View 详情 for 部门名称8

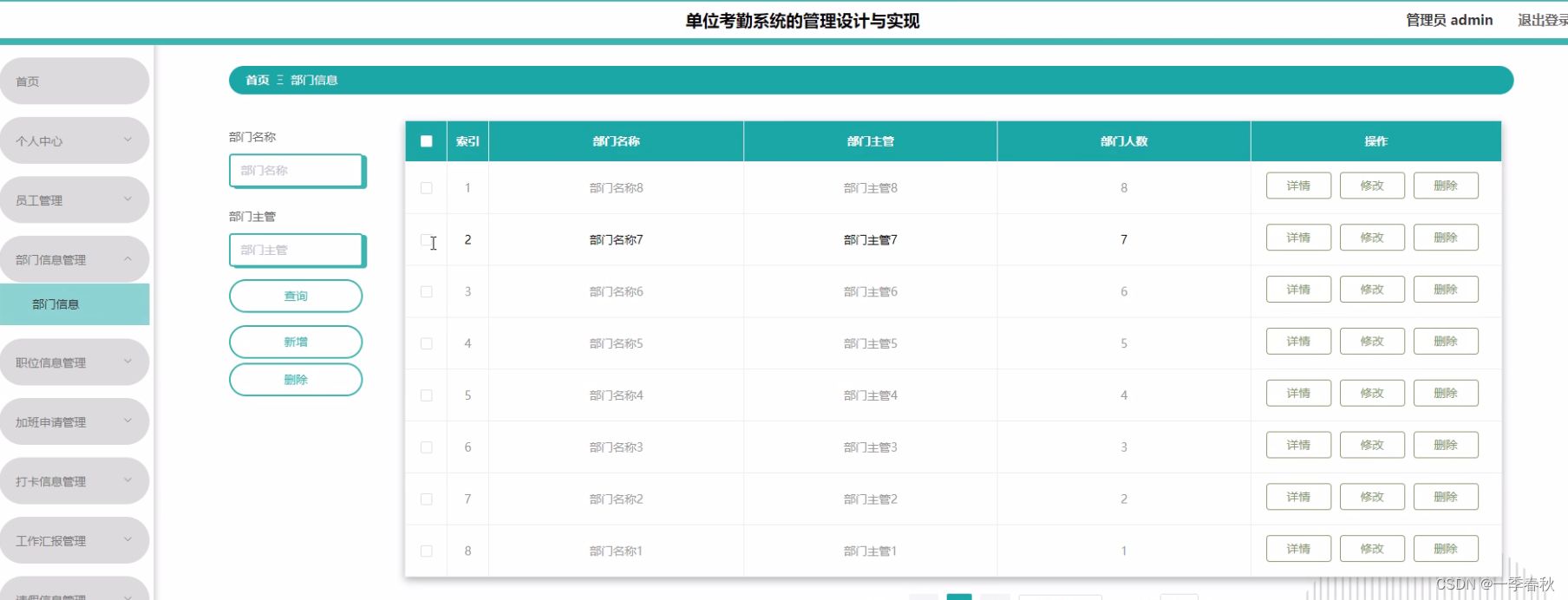click(x=1298, y=186)
